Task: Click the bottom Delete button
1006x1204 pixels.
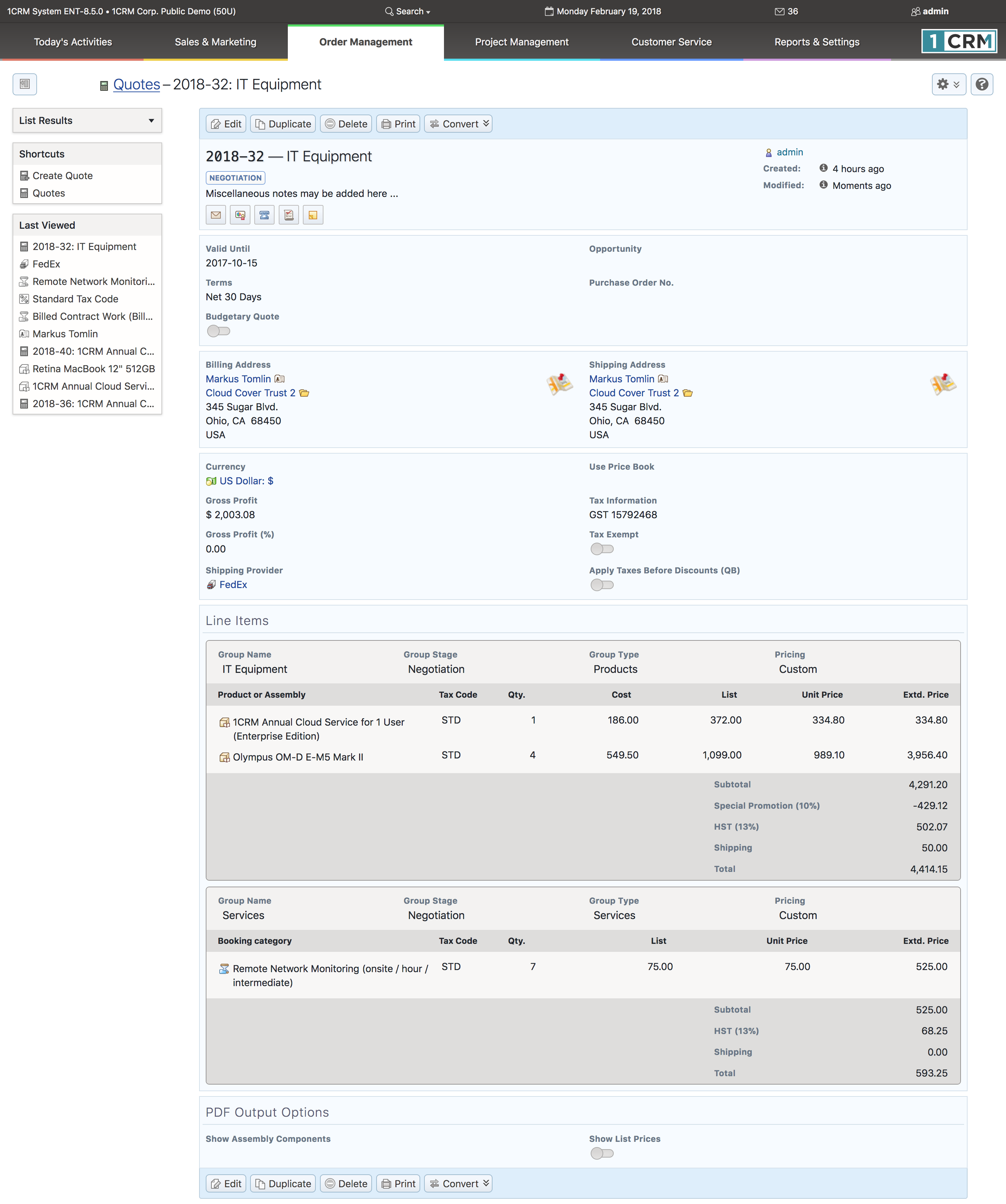Action: point(346,1184)
